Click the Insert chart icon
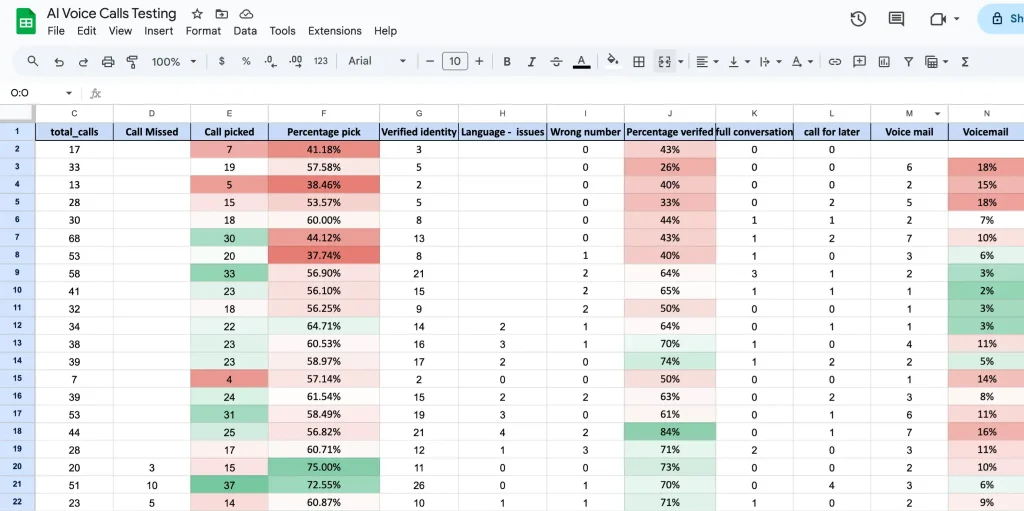Viewport: 1024px width, 511px height. (884, 62)
